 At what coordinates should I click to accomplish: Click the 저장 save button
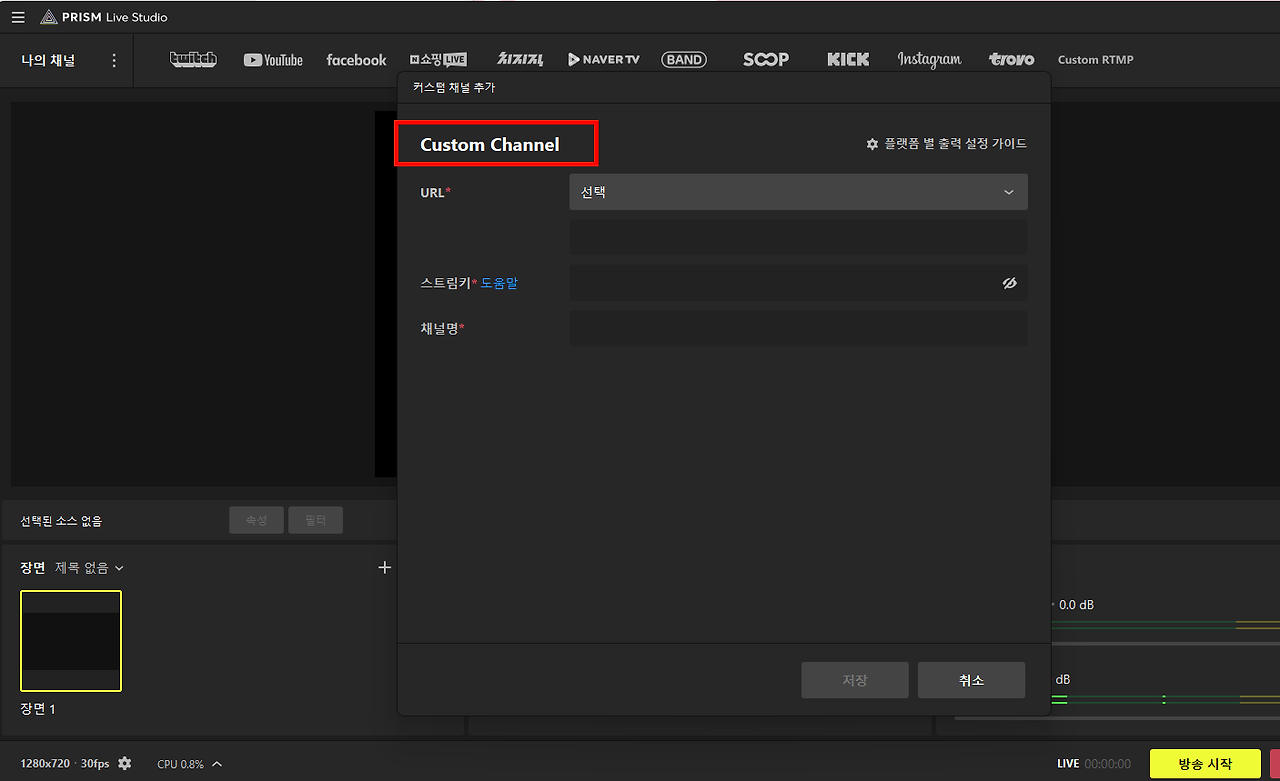tap(854, 680)
